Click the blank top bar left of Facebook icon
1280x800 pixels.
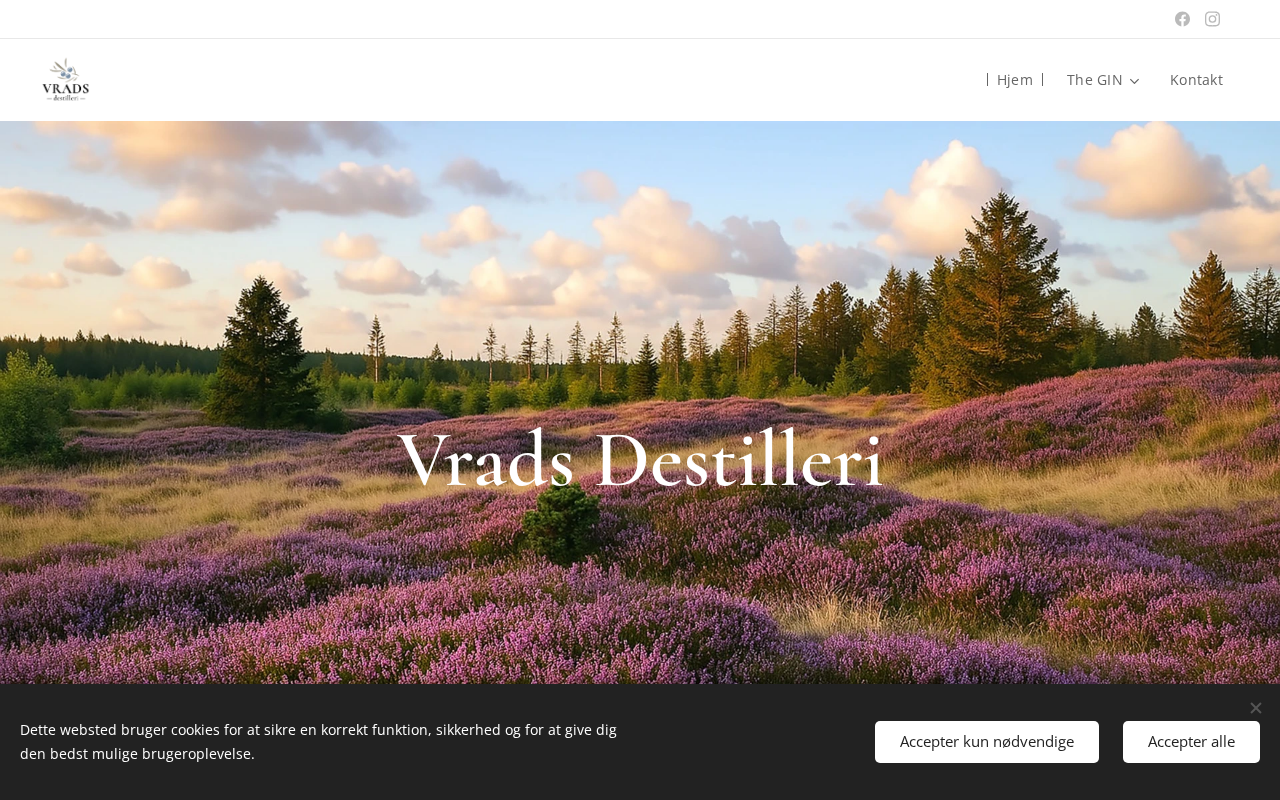[580, 19]
